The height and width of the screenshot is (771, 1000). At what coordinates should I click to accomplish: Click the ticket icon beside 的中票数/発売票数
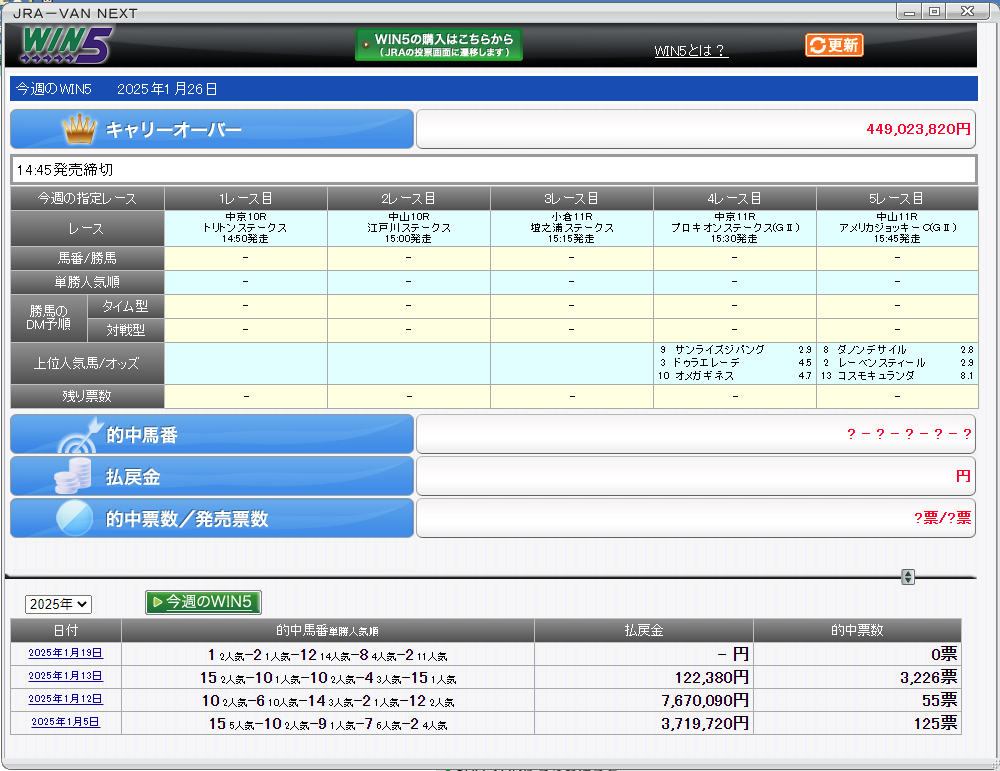point(75,518)
